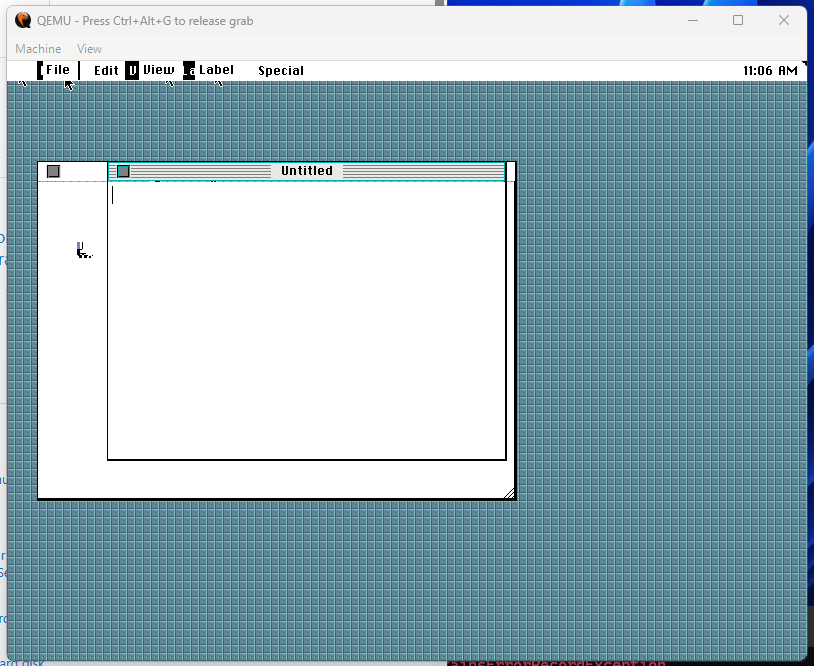Screen dimensions: 814x666
Task: Click the black square icon left of Label
Action: pyautogui.click(x=189, y=70)
